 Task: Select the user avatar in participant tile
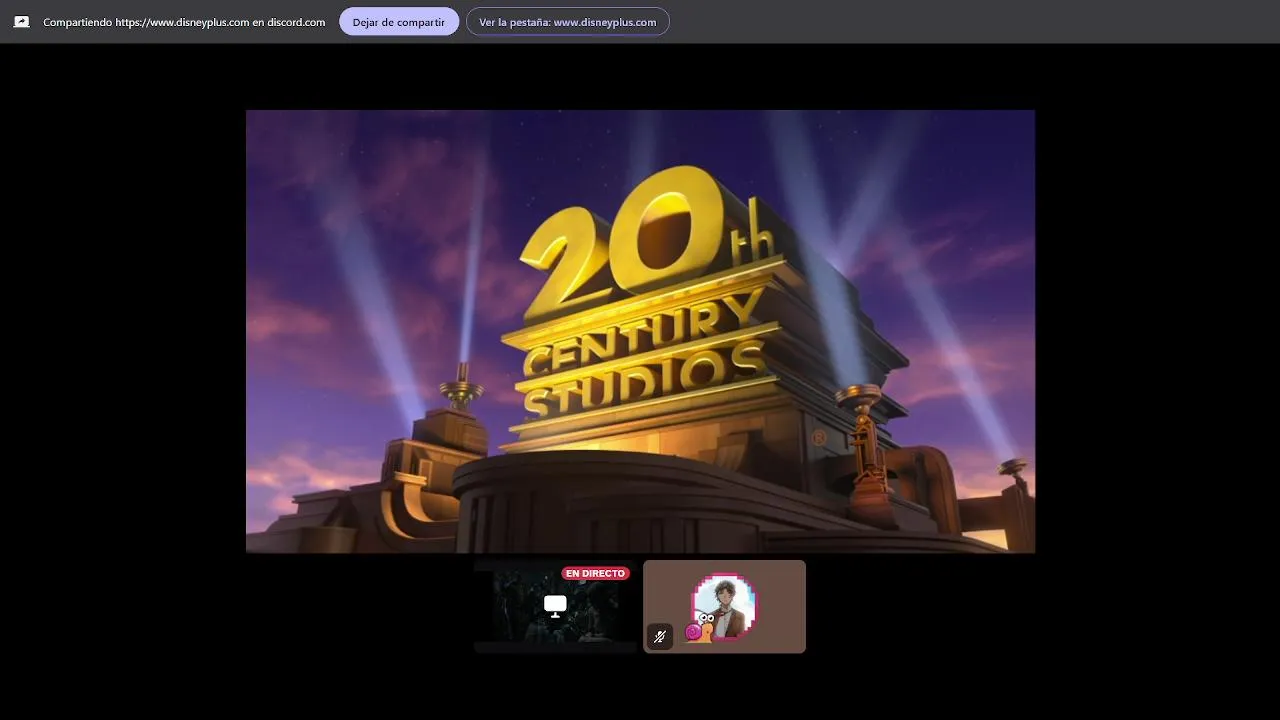[725, 605]
